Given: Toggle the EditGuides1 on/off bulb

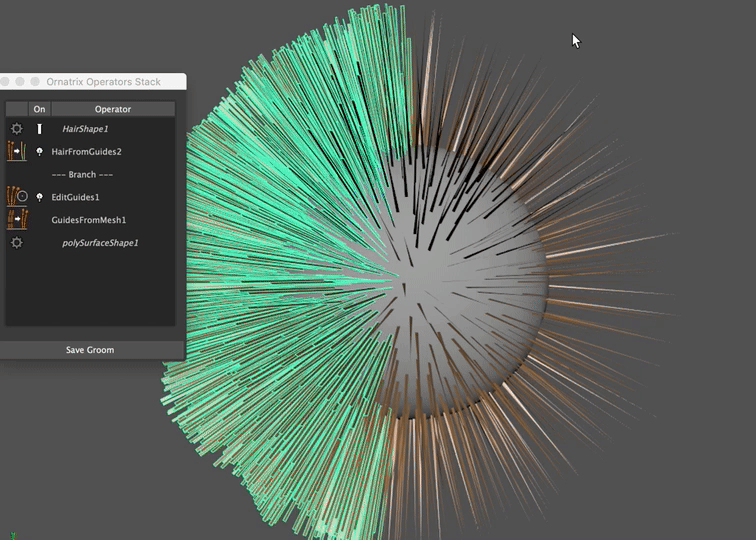Looking at the screenshot, I should click(x=40, y=197).
